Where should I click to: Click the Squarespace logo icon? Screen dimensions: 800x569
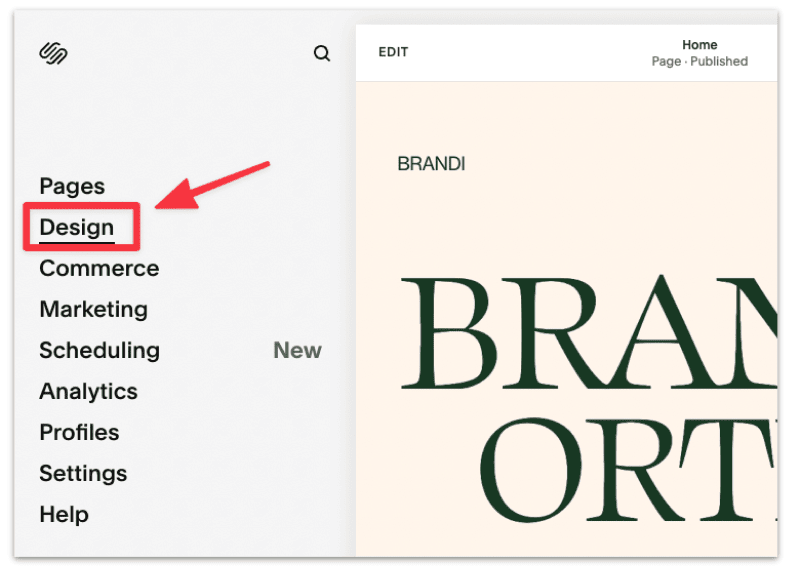coord(54,53)
